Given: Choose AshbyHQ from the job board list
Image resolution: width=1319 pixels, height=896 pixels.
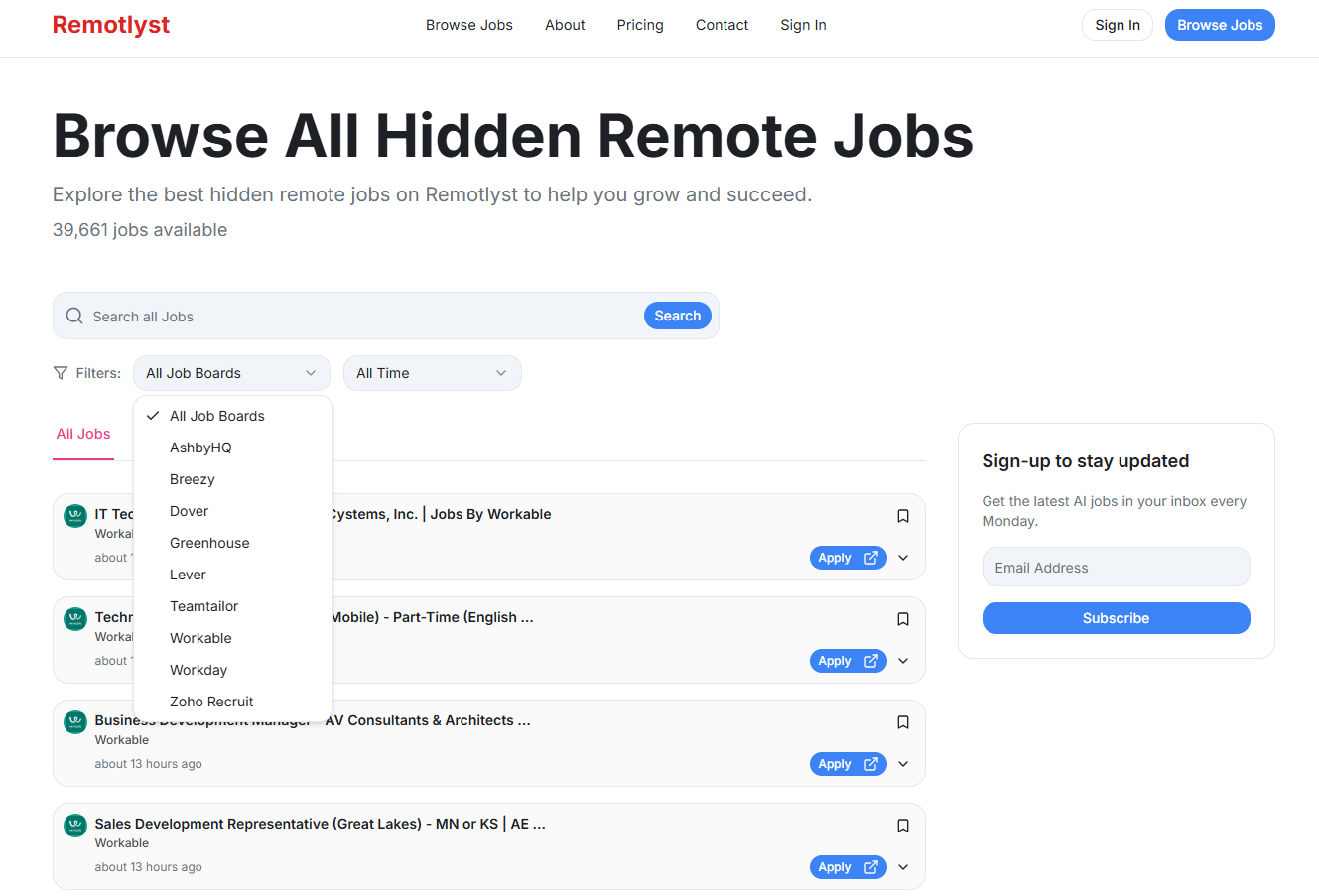Looking at the screenshot, I should point(233,448).
